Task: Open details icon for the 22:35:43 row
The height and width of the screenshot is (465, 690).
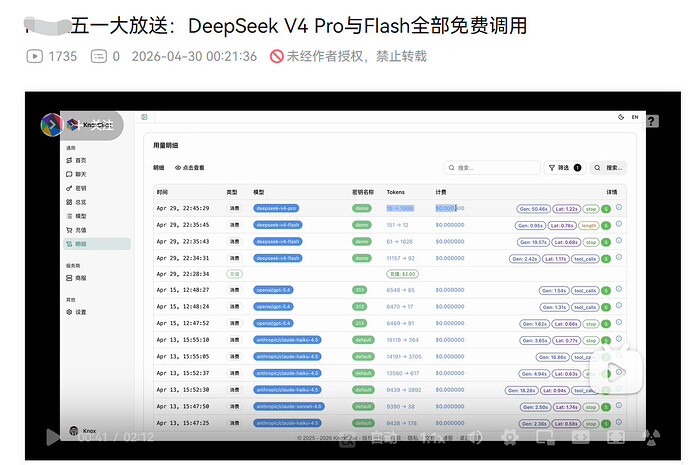Action: tap(619, 241)
